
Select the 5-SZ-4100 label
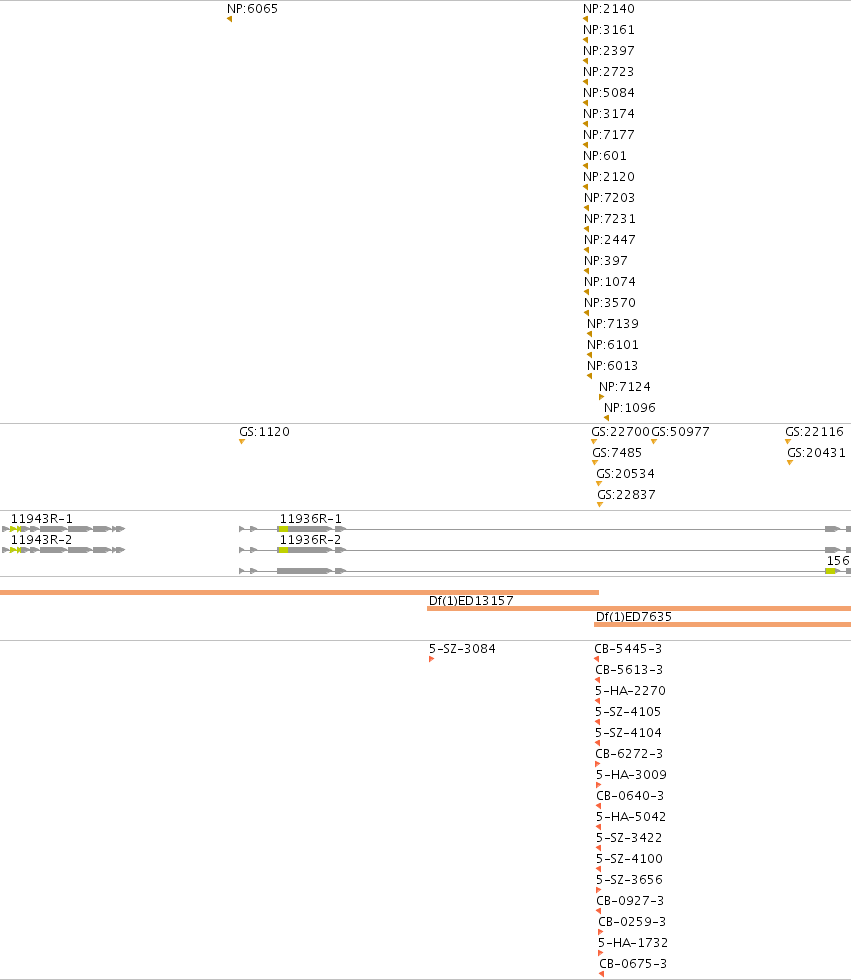pos(629,859)
